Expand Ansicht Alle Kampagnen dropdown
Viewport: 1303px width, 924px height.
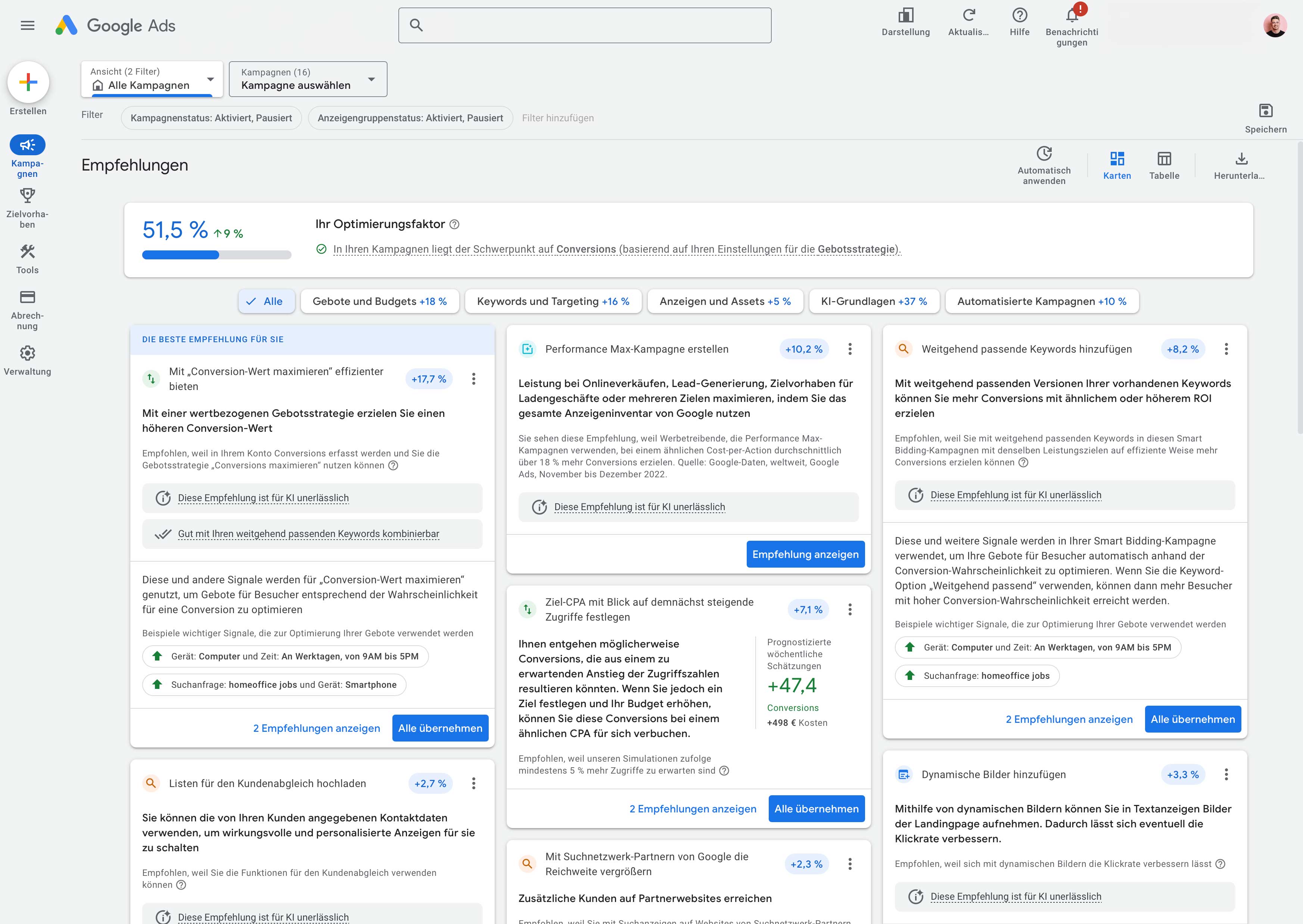(x=152, y=79)
